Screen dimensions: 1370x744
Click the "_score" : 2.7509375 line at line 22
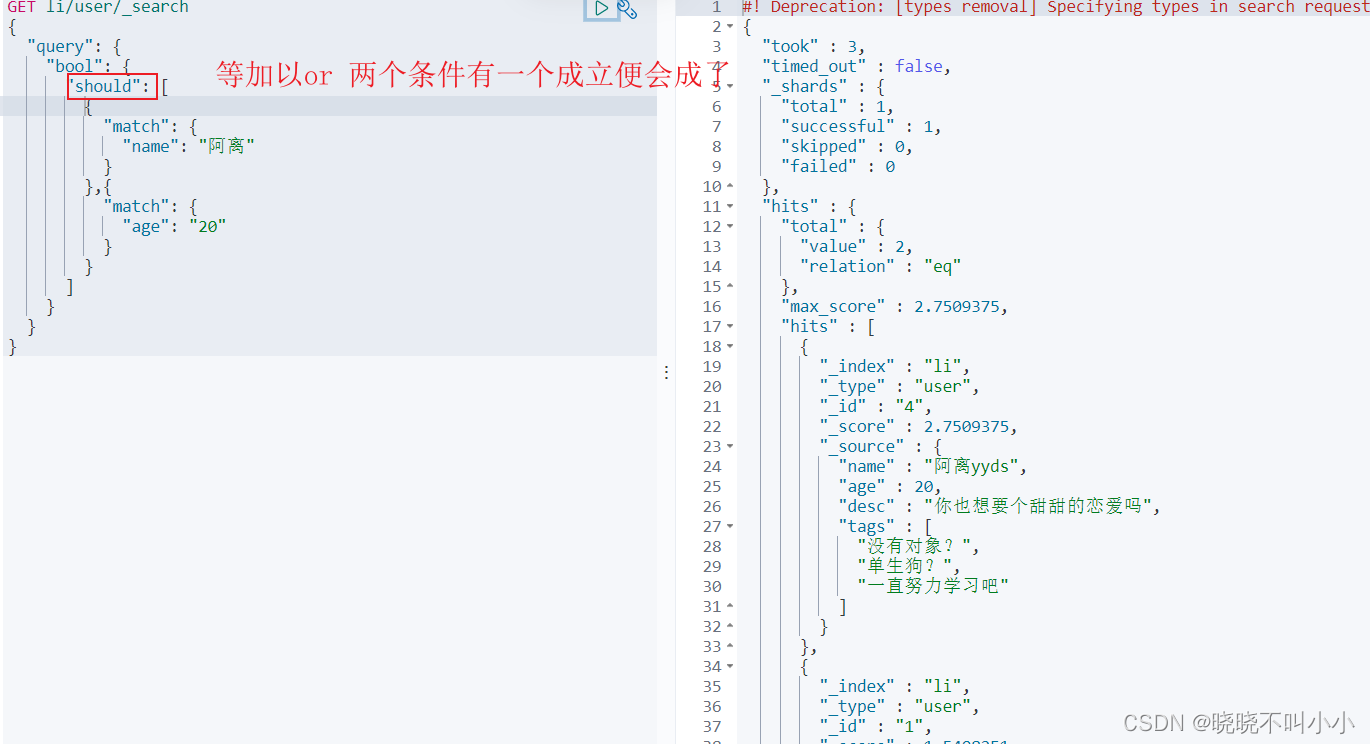(x=918, y=426)
